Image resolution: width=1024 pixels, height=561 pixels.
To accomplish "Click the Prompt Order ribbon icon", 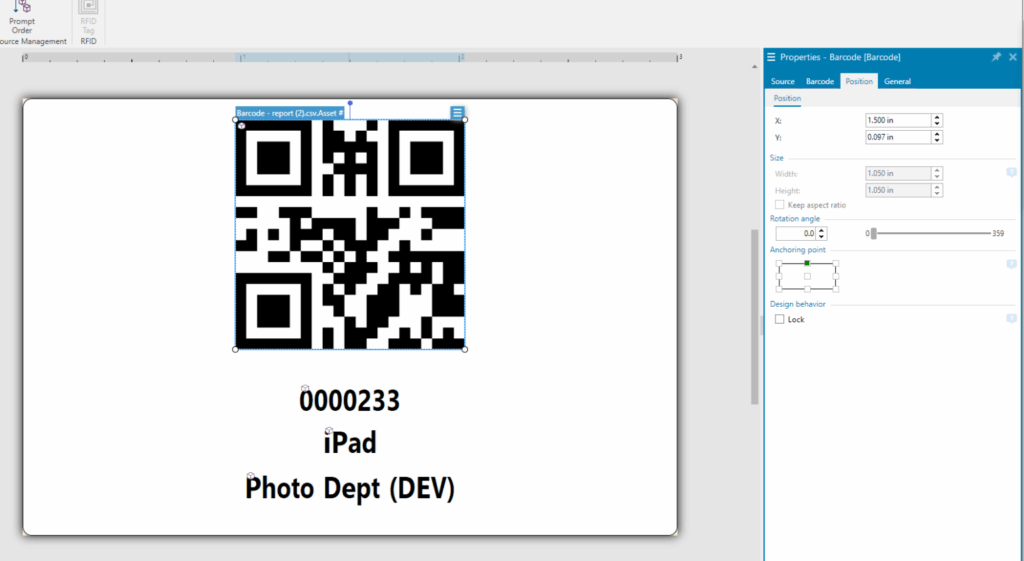I will (x=22, y=16).
